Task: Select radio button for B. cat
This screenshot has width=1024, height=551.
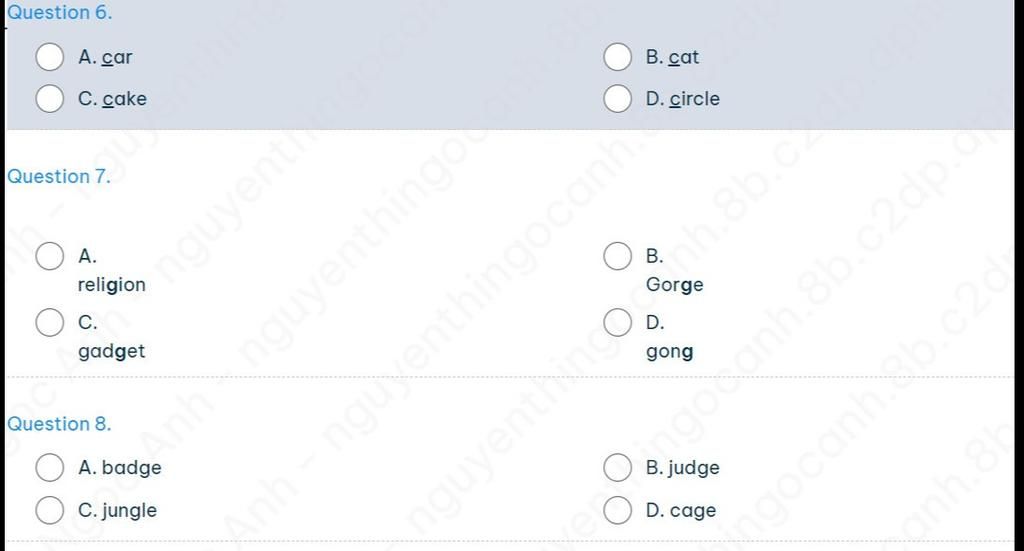Action: coord(617,57)
